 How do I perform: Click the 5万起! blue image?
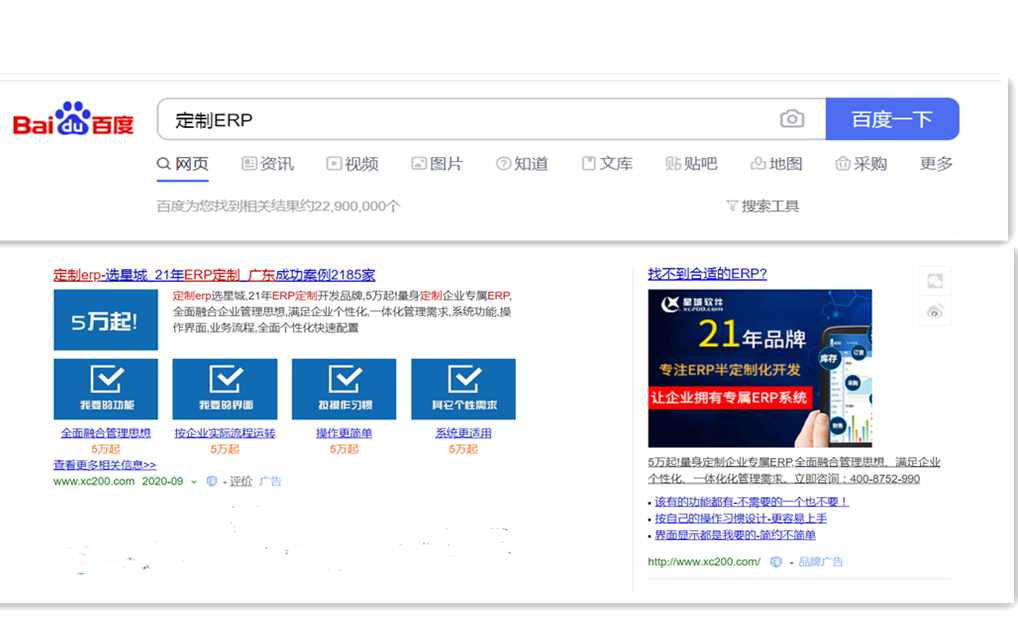tap(106, 320)
